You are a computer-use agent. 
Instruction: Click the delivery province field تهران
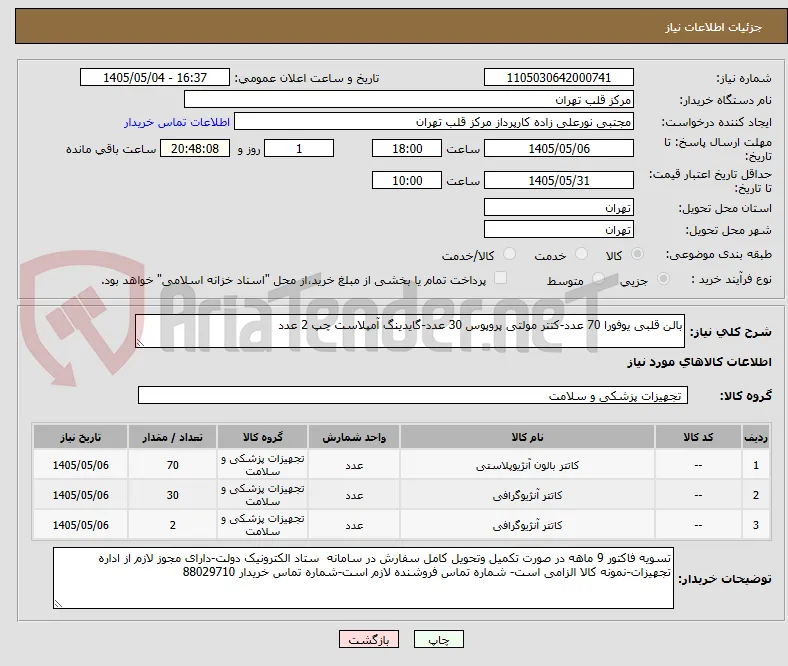[558, 208]
